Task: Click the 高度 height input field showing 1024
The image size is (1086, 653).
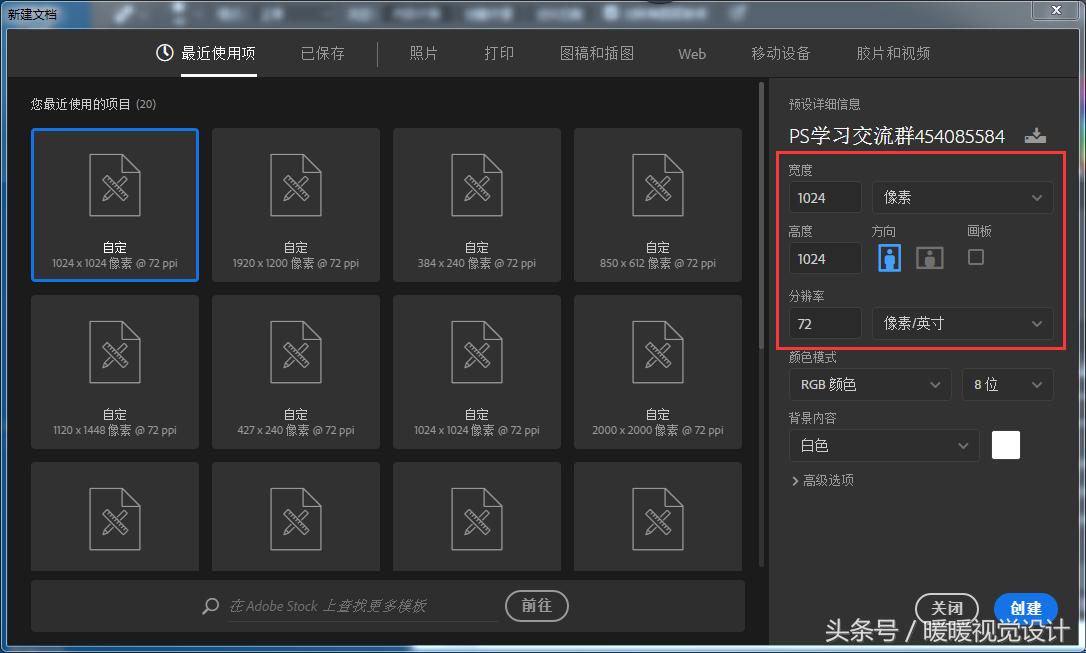Action: (824, 258)
